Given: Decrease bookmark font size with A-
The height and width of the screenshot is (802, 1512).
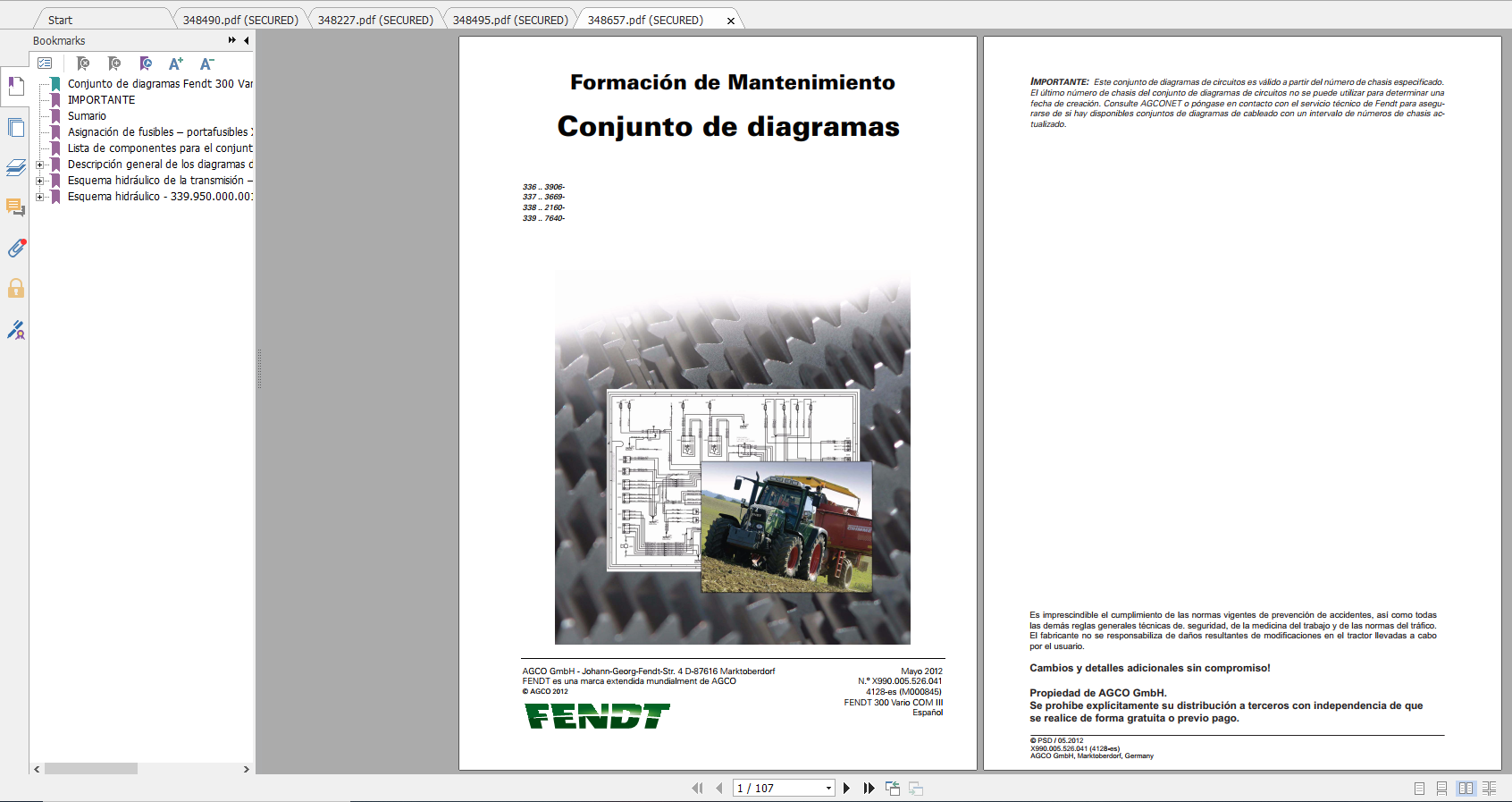Looking at the screenshot, I should tap(206, 63).
